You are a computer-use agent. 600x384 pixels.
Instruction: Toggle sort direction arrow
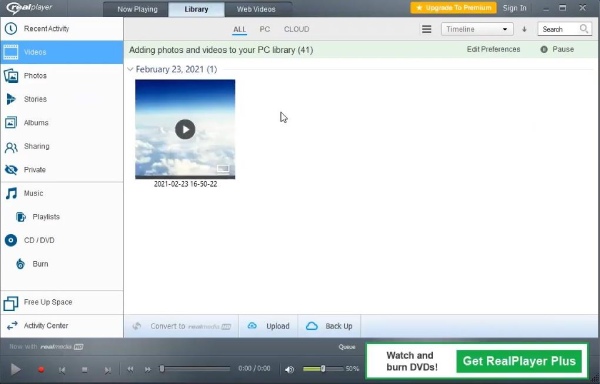tap(524, 29)
